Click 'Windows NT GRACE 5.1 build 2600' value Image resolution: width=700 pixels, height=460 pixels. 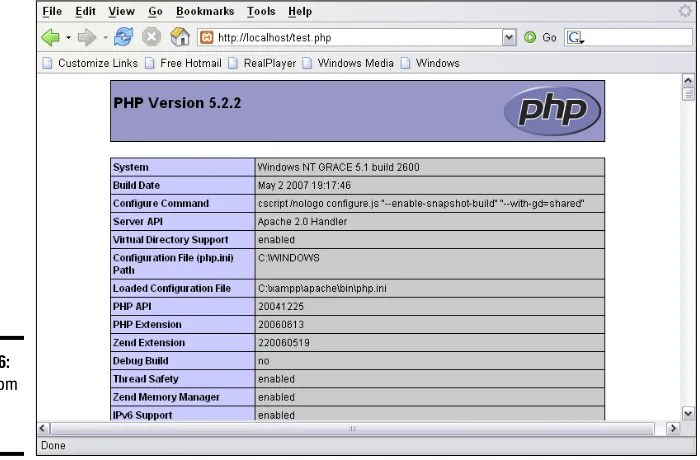[338, 167]
